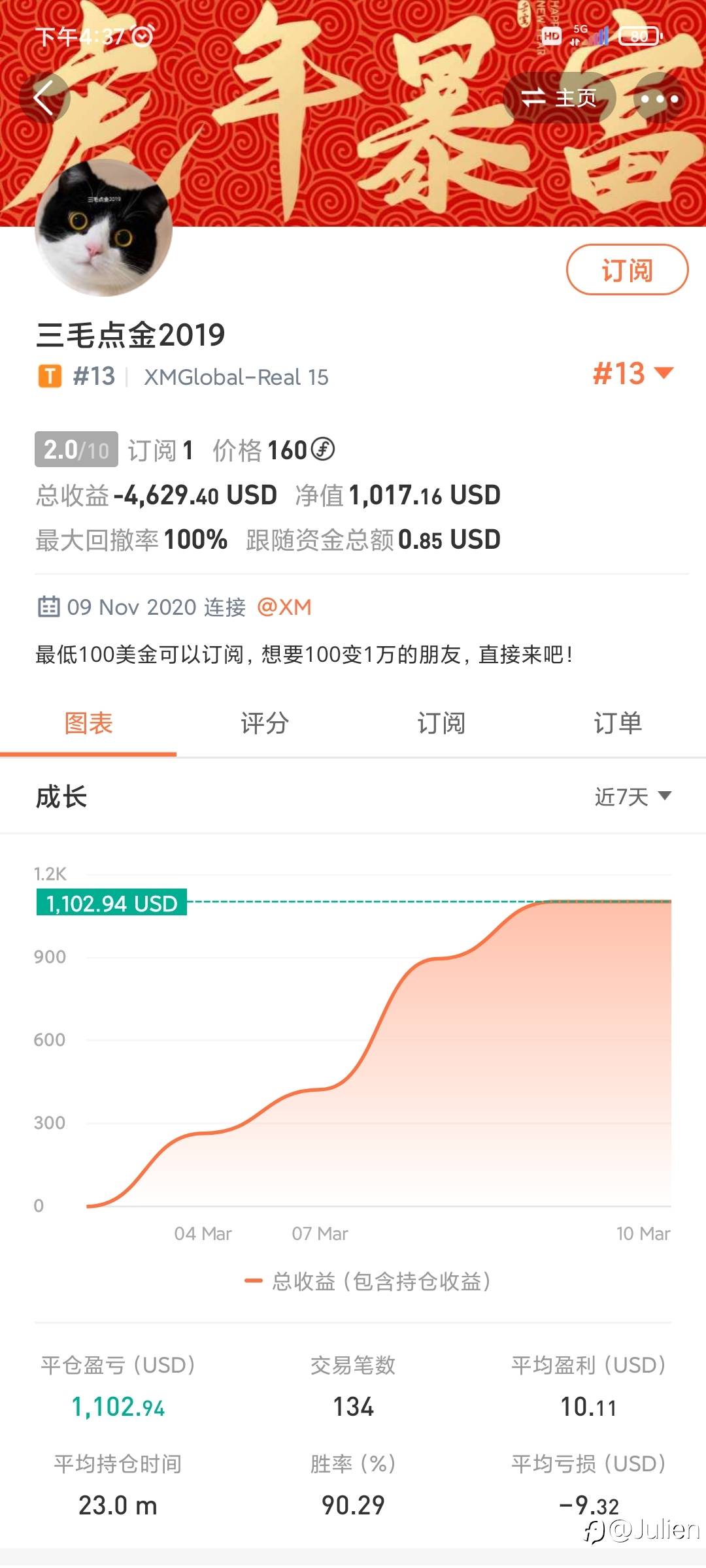
Task: Tap the 2.0/10 rating badge
Action: 76,449
